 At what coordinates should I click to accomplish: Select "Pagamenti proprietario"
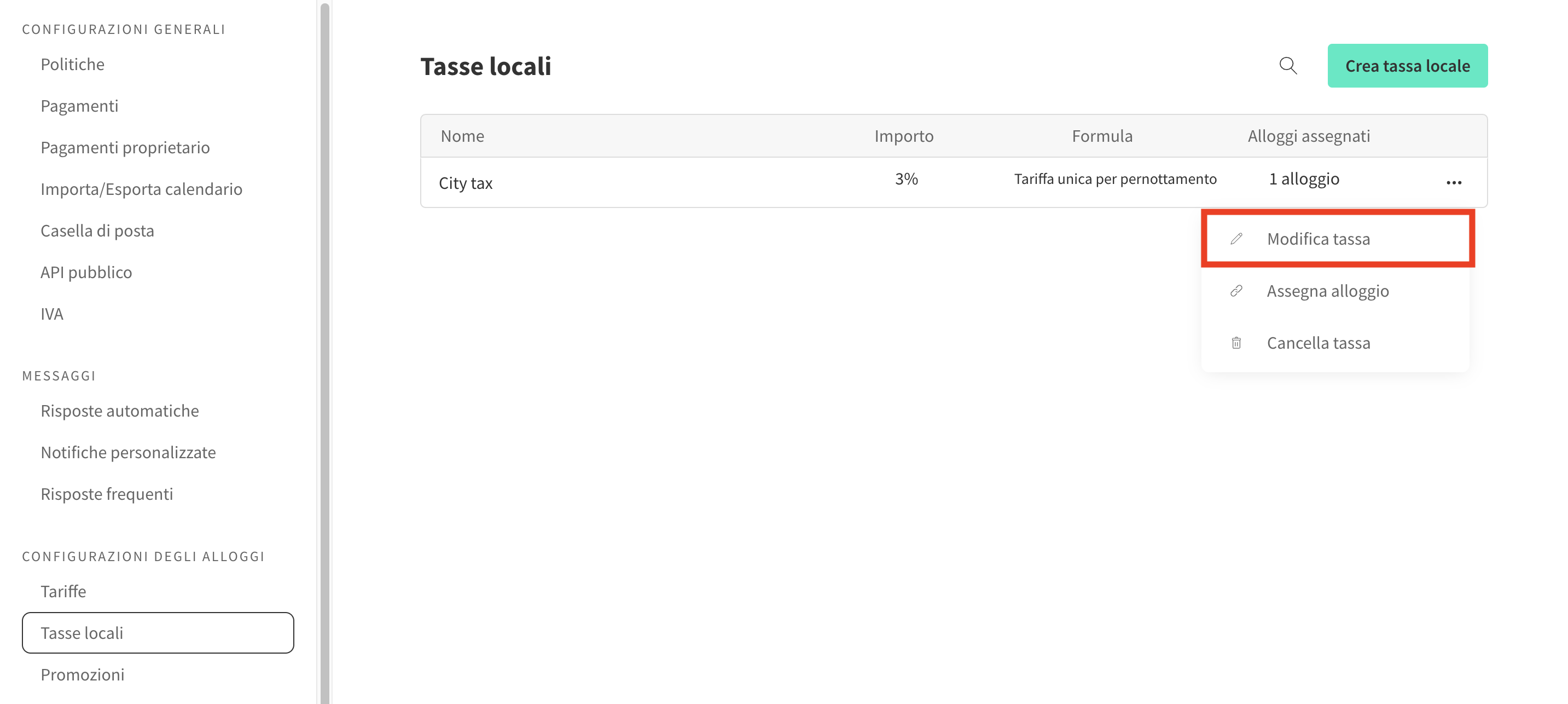point(125,147)
